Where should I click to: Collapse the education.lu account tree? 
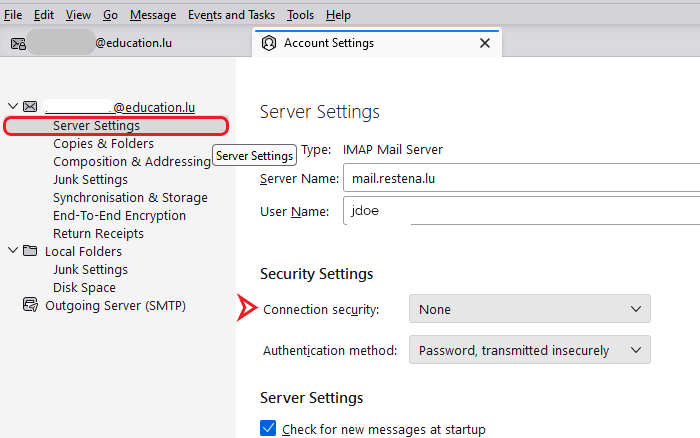click(x=12, y=106)
